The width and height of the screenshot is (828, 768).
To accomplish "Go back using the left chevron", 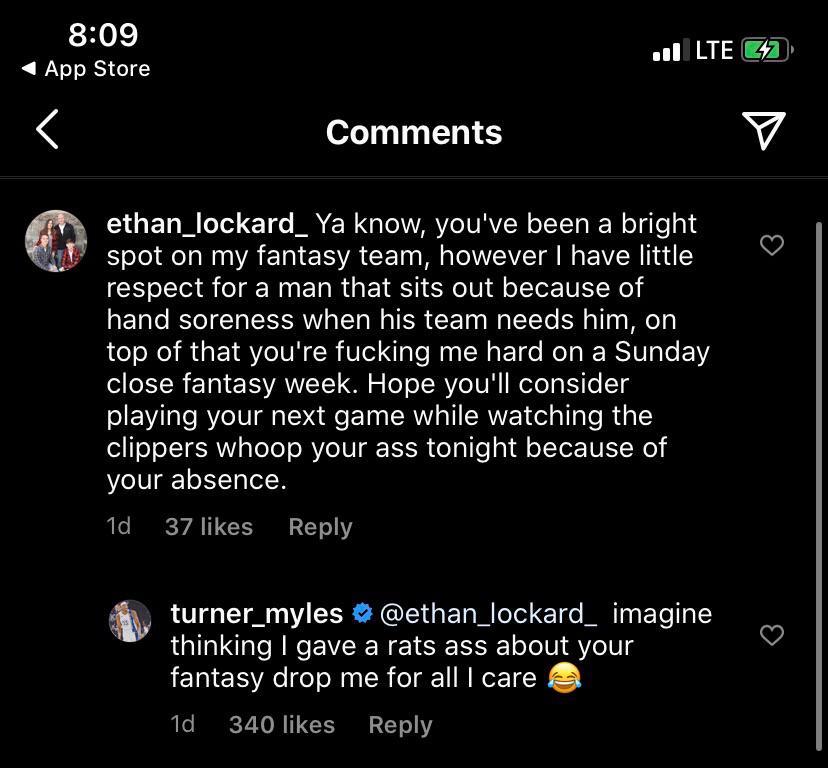I will [47, 131].
